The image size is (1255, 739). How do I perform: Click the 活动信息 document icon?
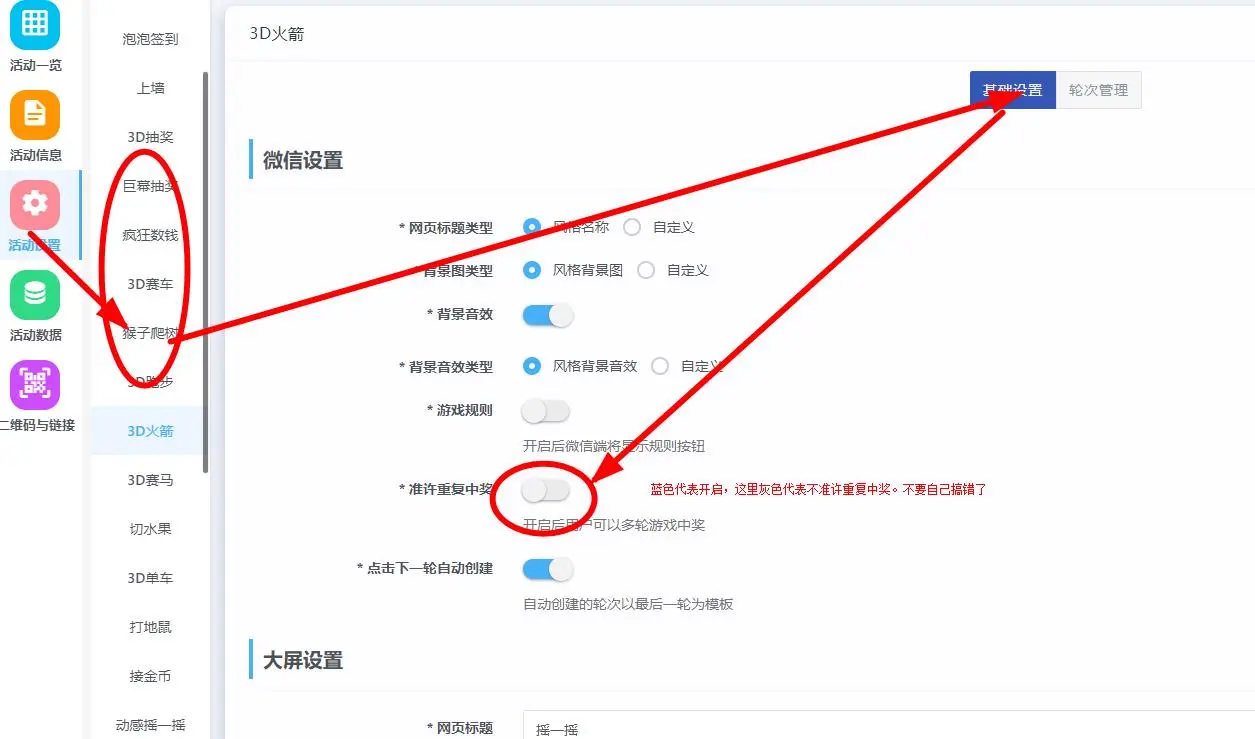[35, 115]
